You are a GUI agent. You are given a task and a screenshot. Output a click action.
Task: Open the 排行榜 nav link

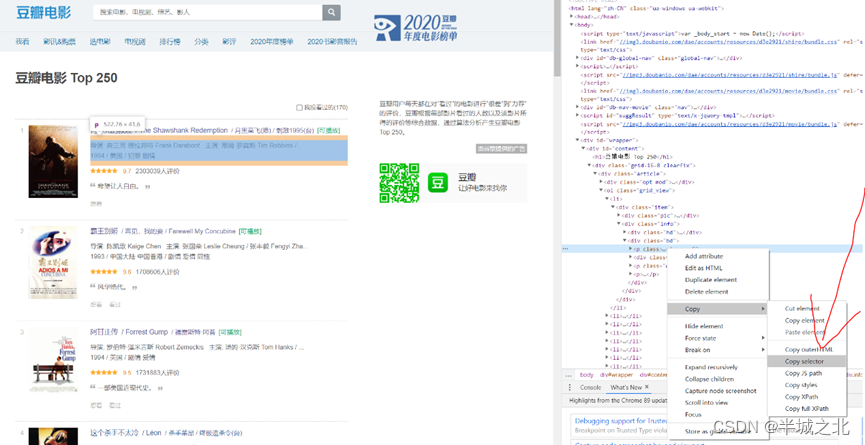170,42
